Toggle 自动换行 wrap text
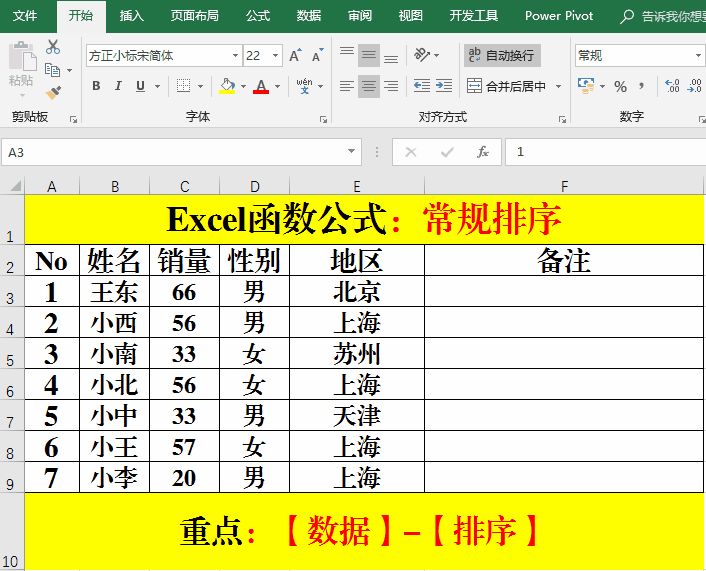Image resolution: width=706 pixels, height=571 pixels. [502, 55]
